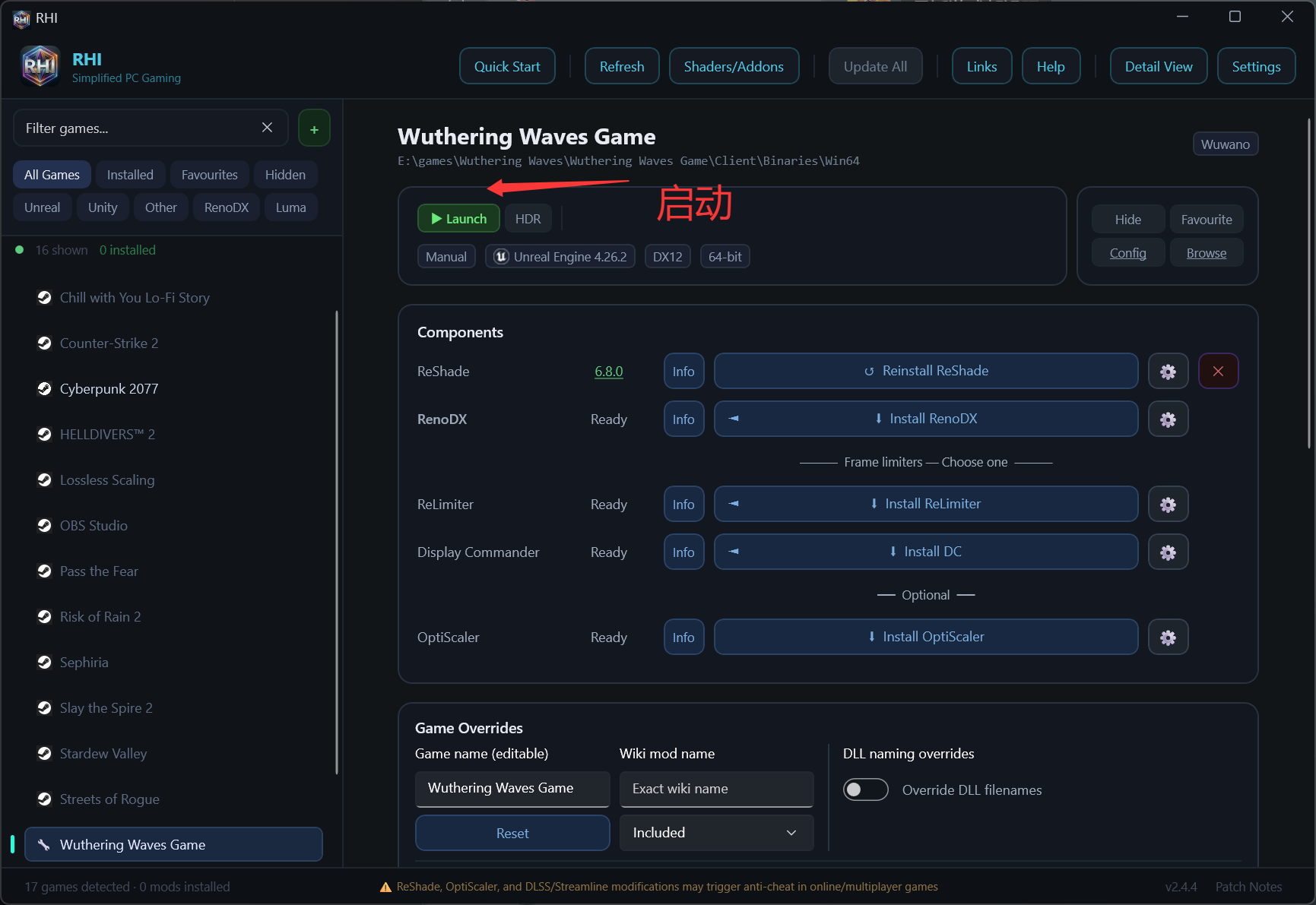Filter games by Unity engine
The image size is (1316, 905).
[103, 207]
